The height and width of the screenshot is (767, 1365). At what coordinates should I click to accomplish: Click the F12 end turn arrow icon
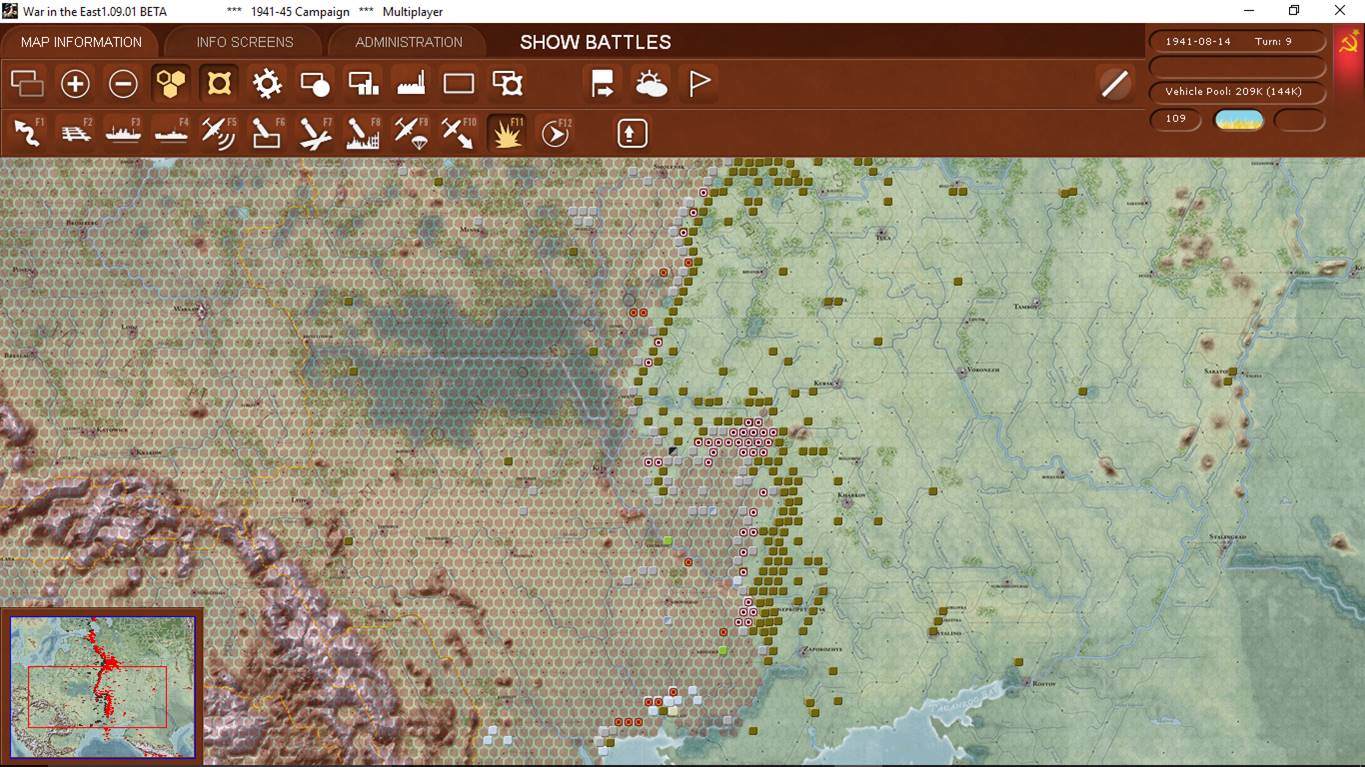[x=555, y=132]
